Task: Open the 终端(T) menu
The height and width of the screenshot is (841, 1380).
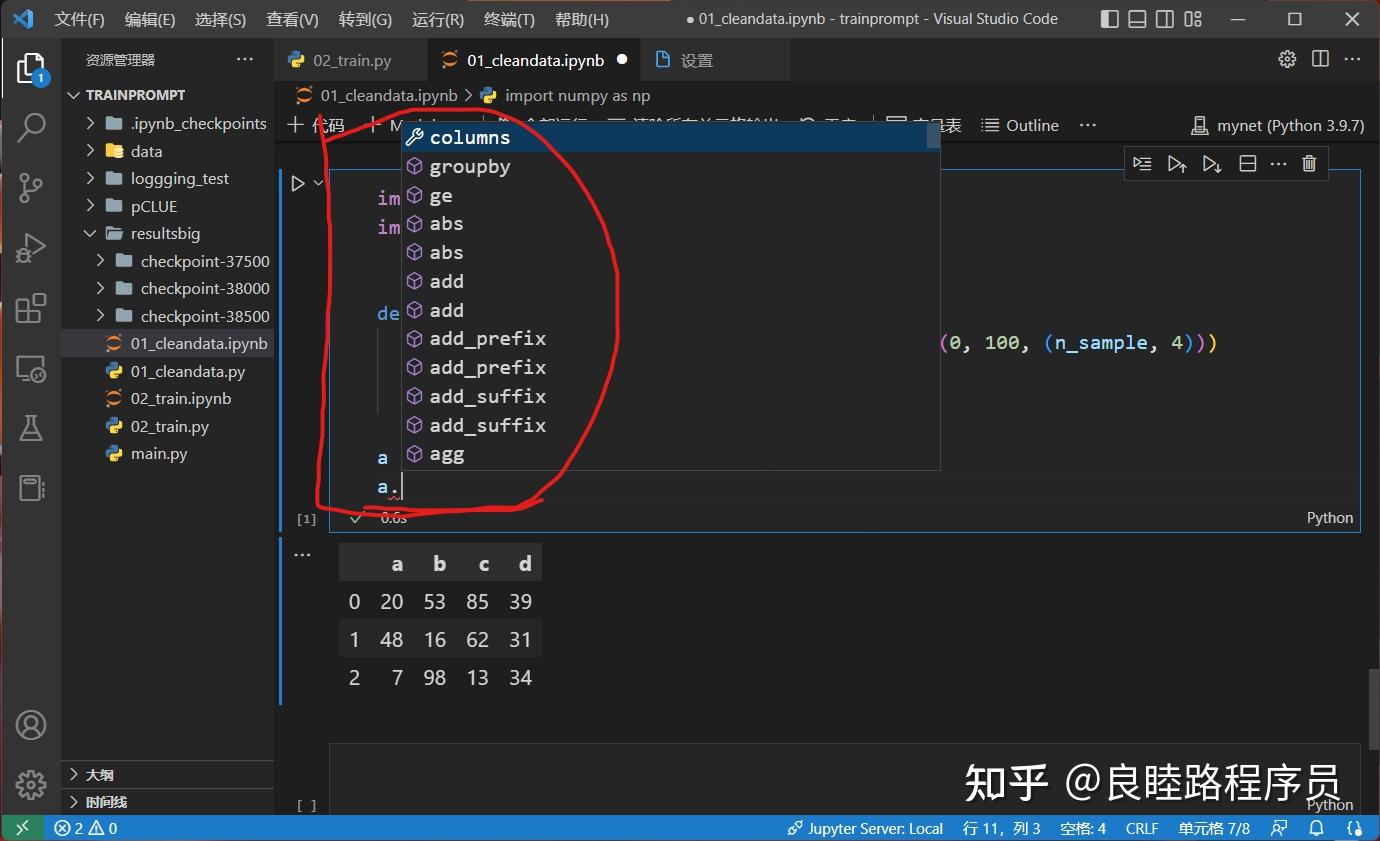Action: (510, 19)
